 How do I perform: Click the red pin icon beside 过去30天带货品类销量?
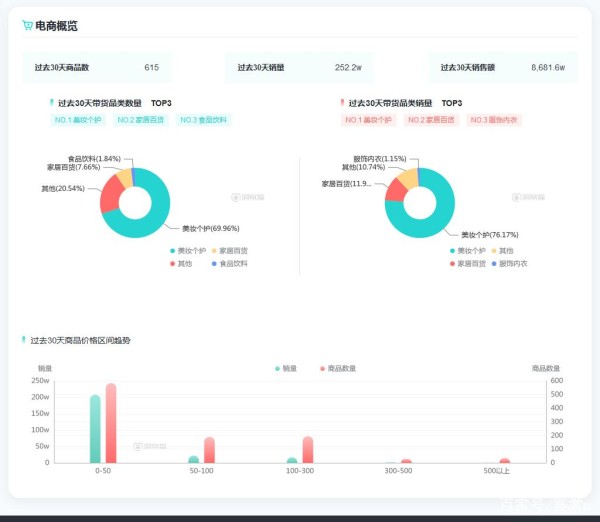tap(342, 102)
